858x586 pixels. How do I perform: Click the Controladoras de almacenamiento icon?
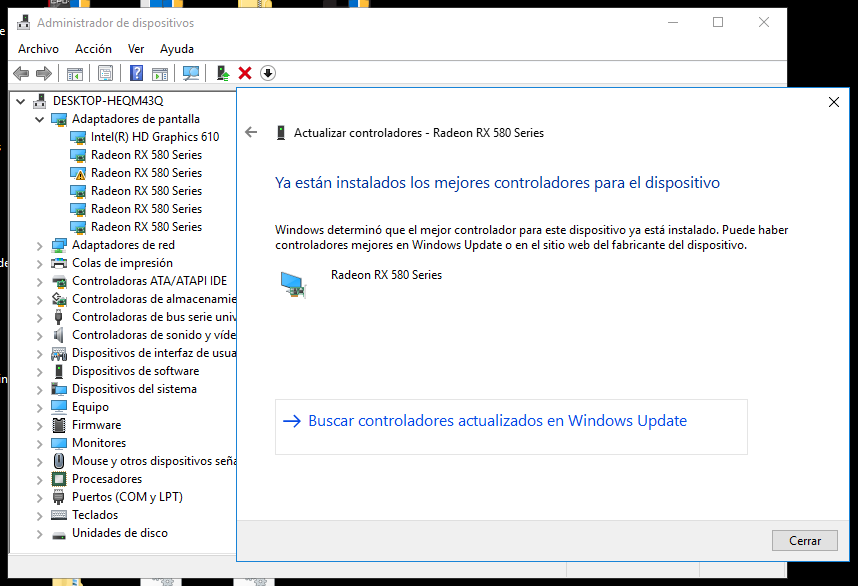click(x=59, y=299)
